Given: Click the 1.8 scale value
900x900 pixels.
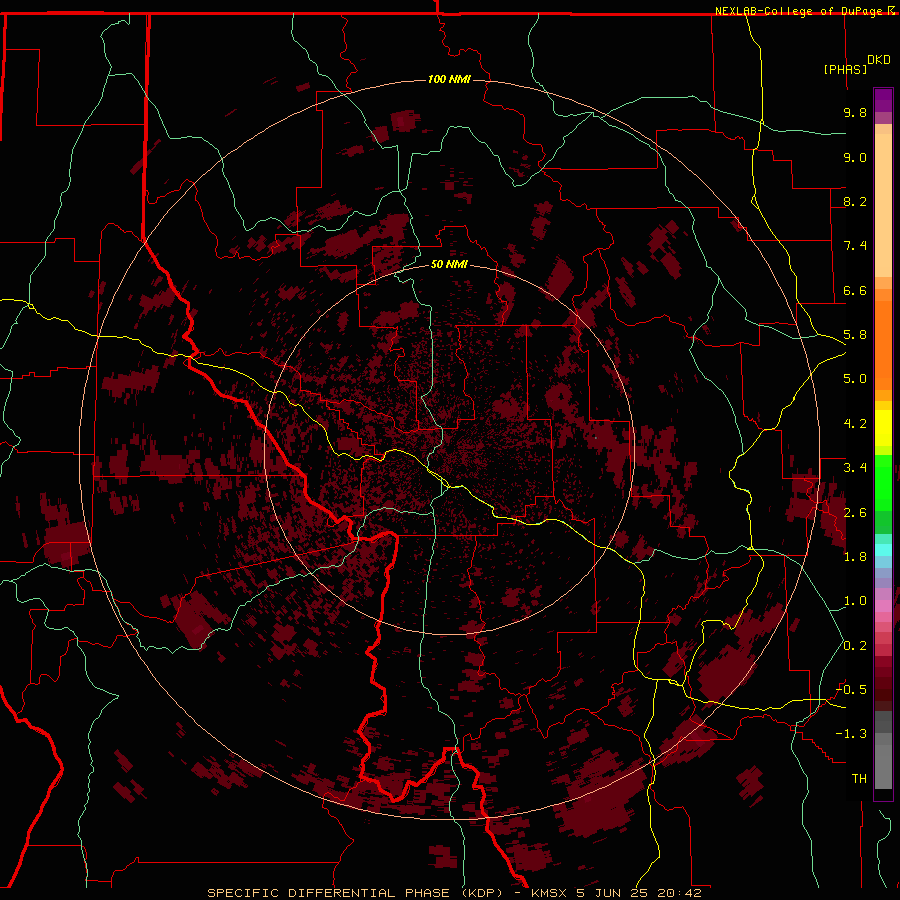Looking at the screenshot, I should [x=855, y=557].
